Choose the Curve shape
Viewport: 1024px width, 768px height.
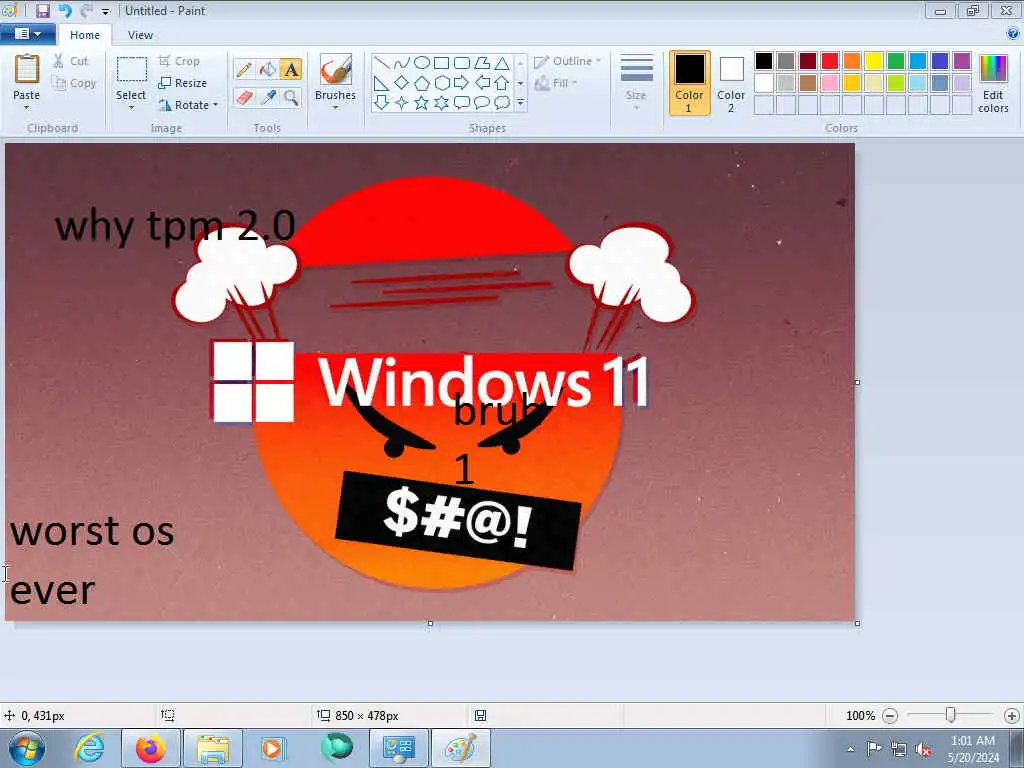tap(402, 63)
